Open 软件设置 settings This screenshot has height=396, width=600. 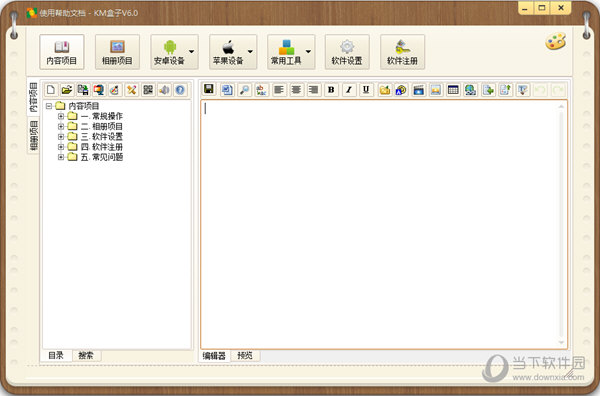tap(347, 52)
